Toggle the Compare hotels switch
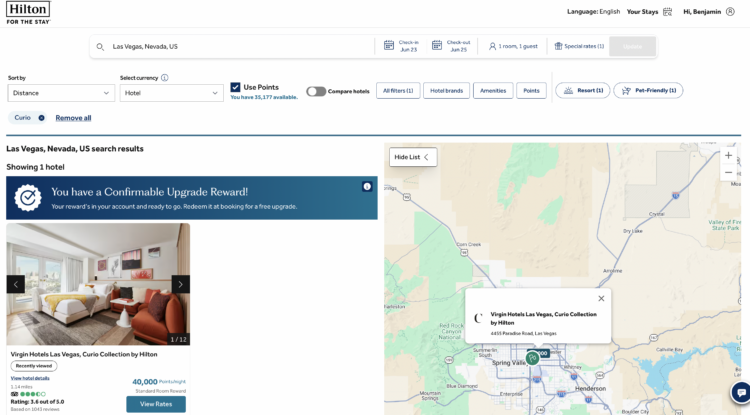The width and height of the screenshot is (750, 415). click(316, 91)
